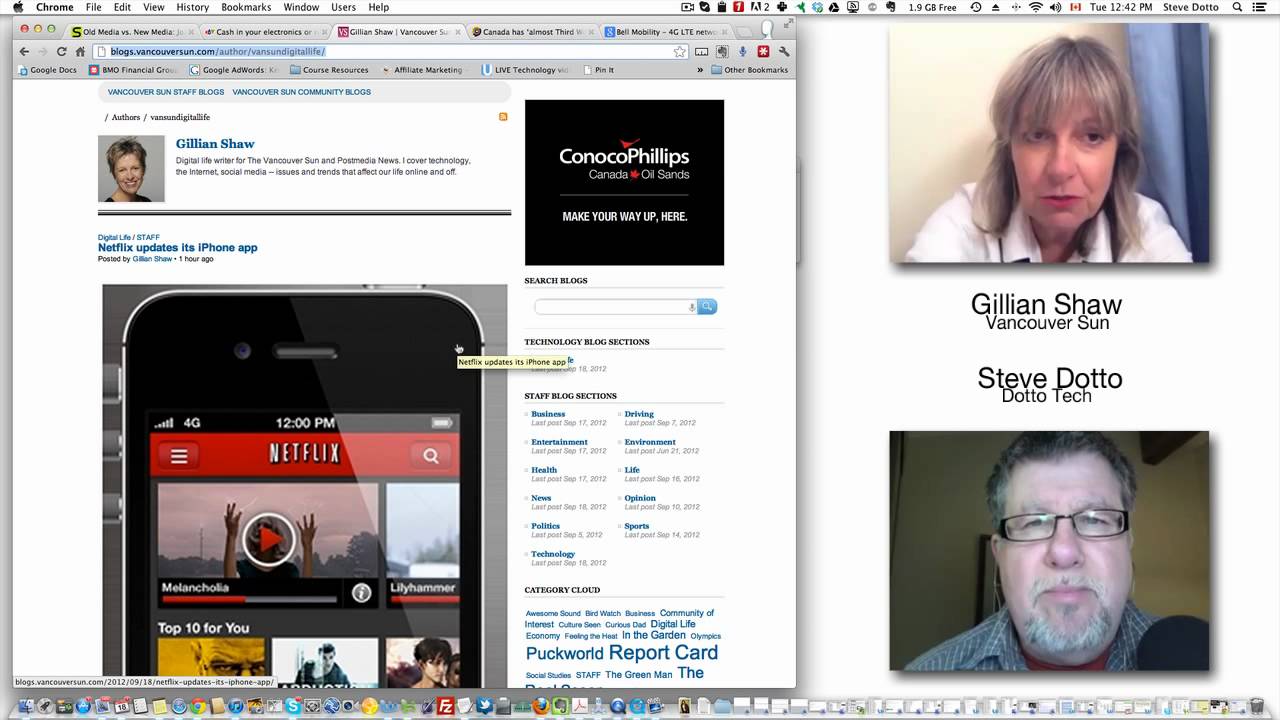Viewport: 1280px width, 720px height.
Task: Click the microphone extension icon in toolbar
Action: [742, 51]
